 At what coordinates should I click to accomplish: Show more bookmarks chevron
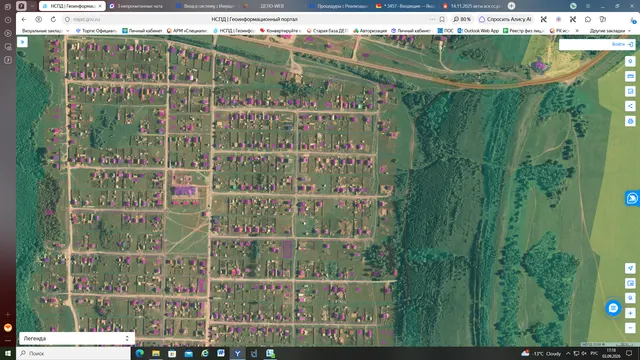[577, 31]
